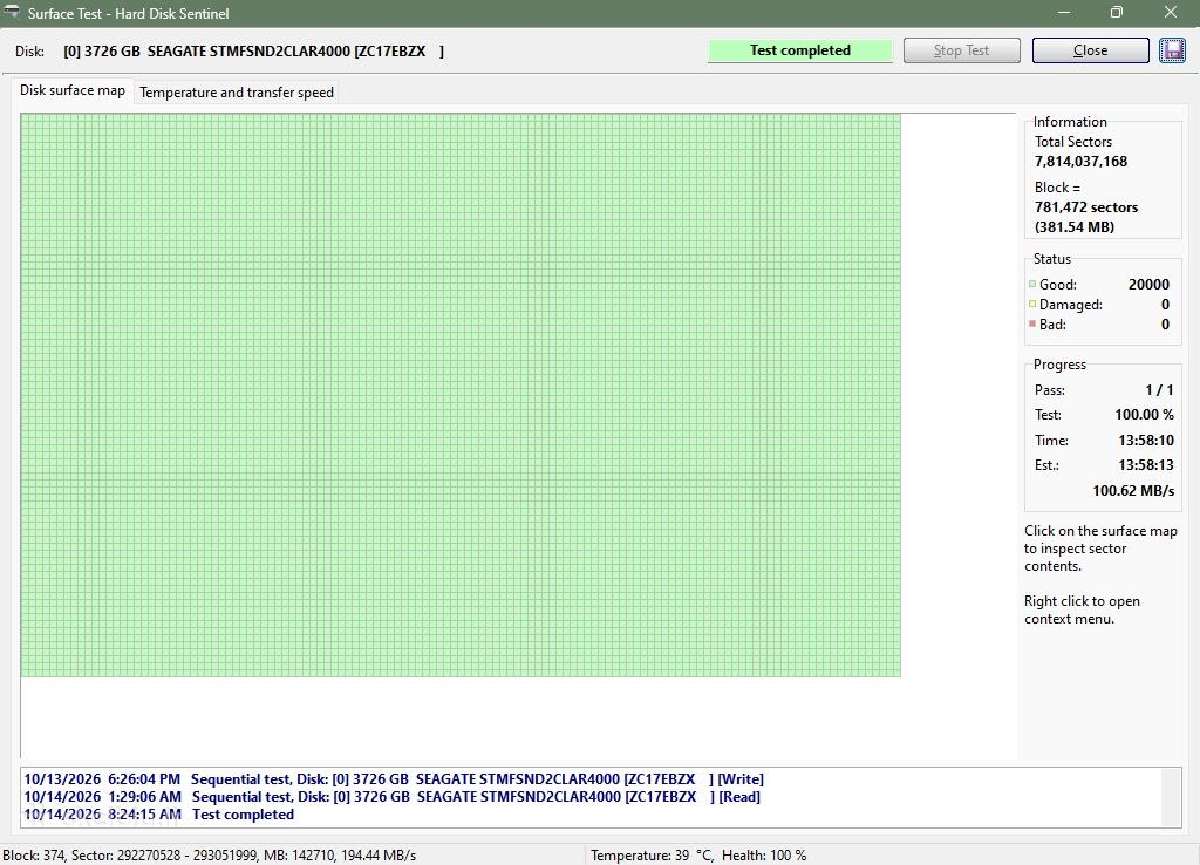Image resolution: width=1200 pixels, height=865 pixels.
Task: Switch to Temperature and transfer speed tab
Action: coord(237,92)
